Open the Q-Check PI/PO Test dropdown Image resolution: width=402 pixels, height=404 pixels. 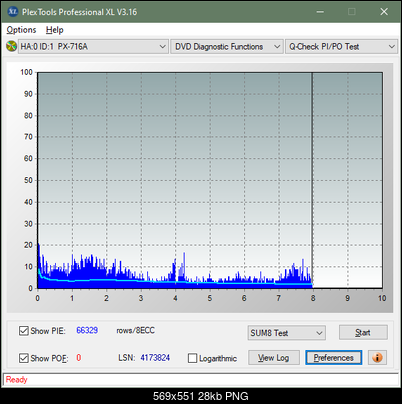click(x=342, y=46)
